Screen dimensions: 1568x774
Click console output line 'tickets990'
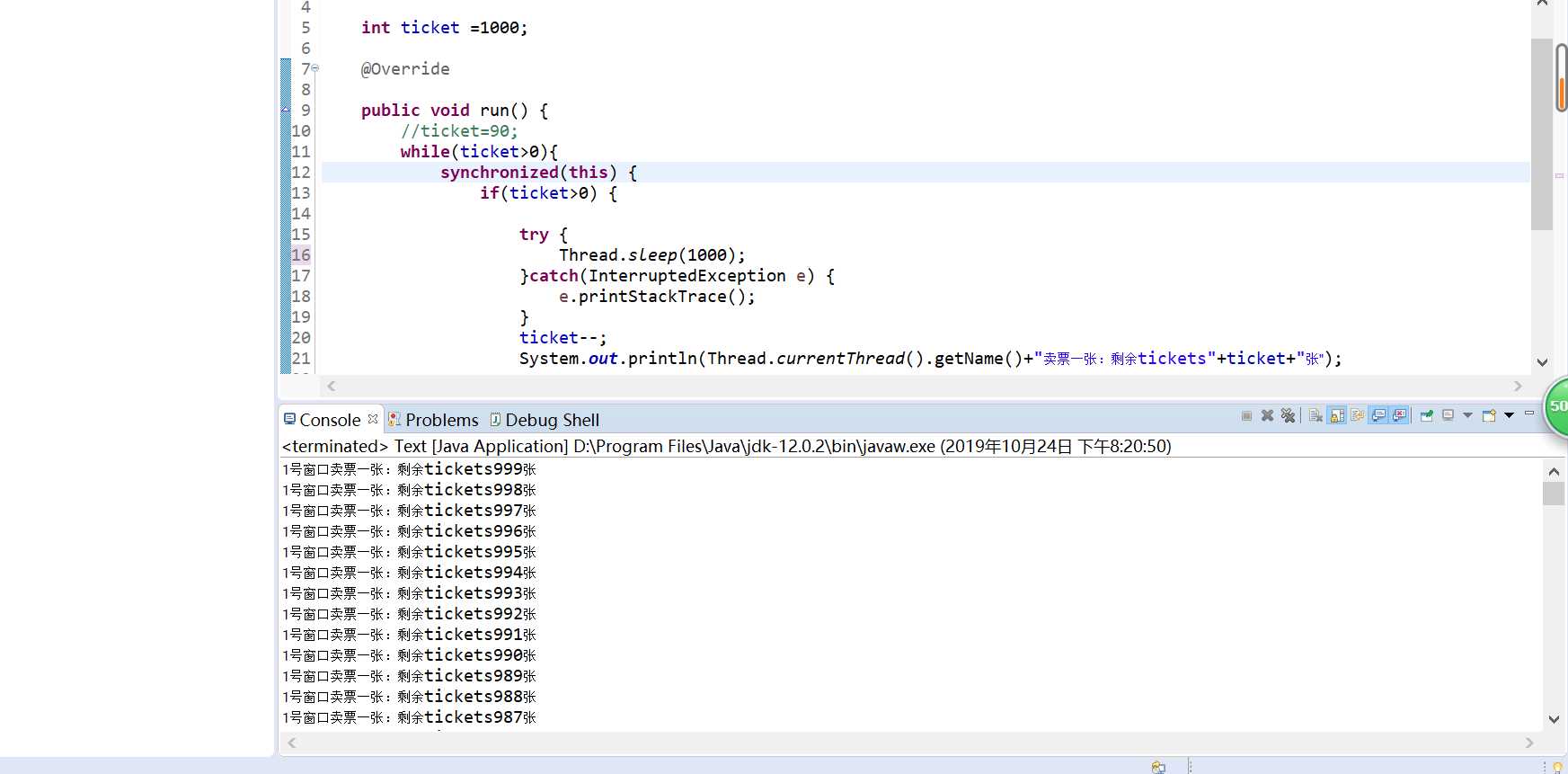click(x=409, y=655)
